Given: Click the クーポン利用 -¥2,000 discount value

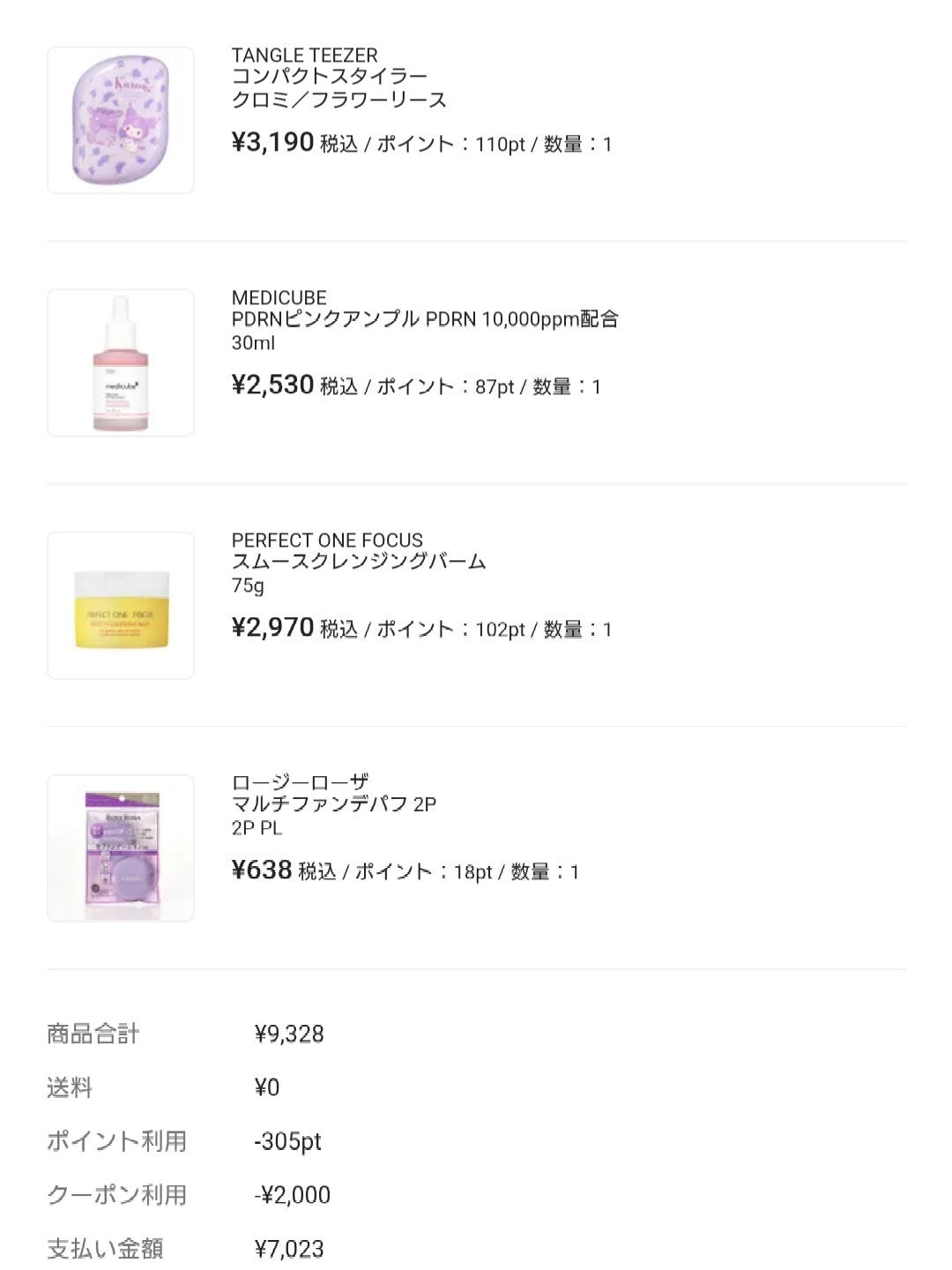Looking at the screenshot, I should tap(292, 1195).
